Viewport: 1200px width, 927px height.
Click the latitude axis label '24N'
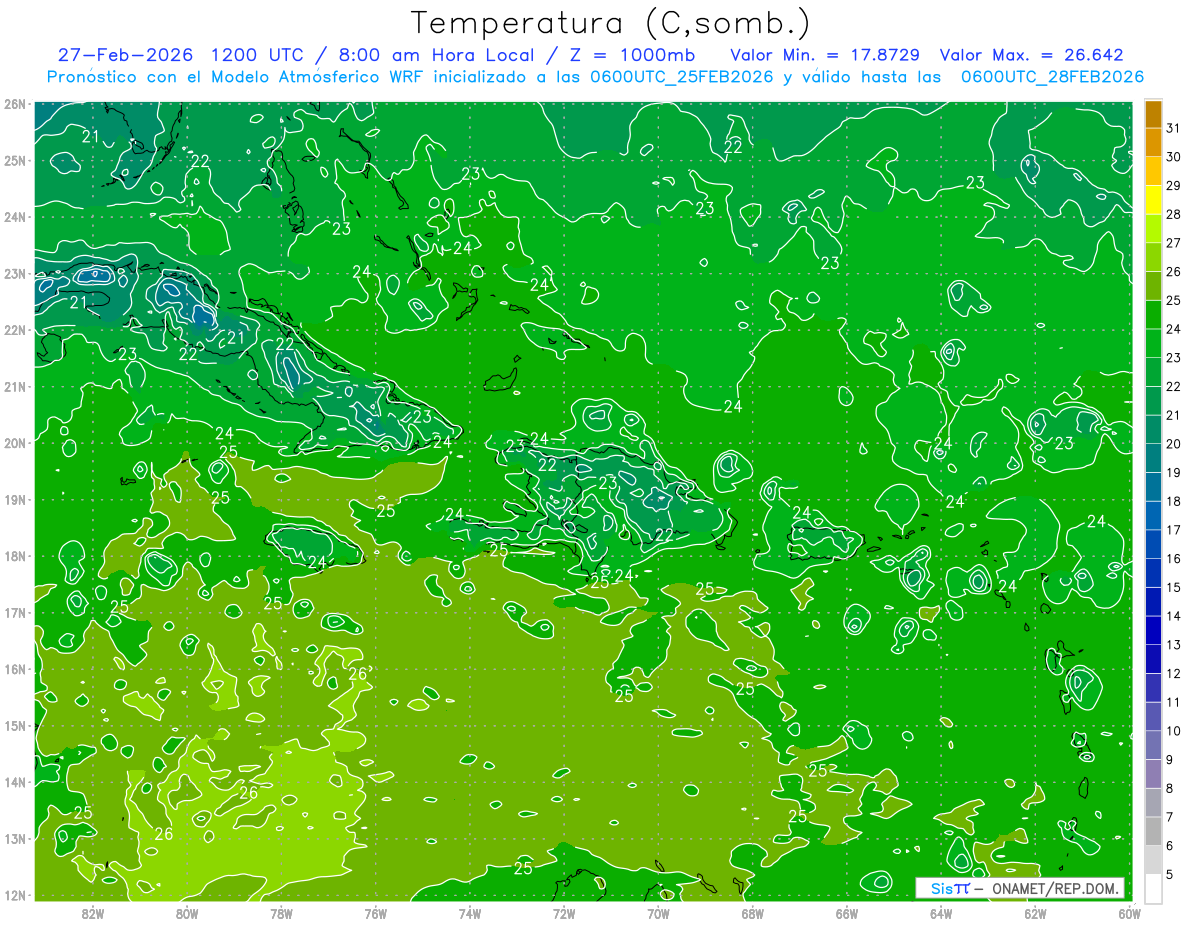coord(14,217)
